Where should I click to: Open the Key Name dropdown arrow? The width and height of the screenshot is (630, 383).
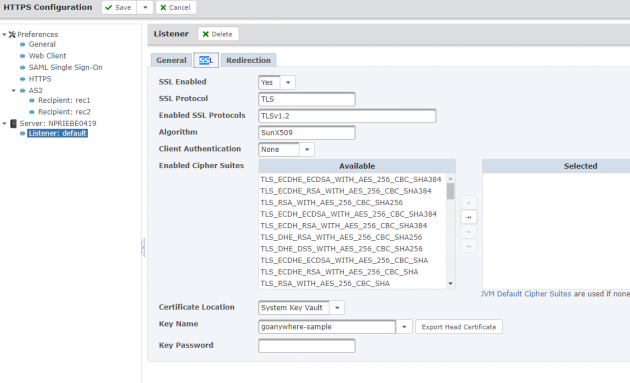[404, 327]
